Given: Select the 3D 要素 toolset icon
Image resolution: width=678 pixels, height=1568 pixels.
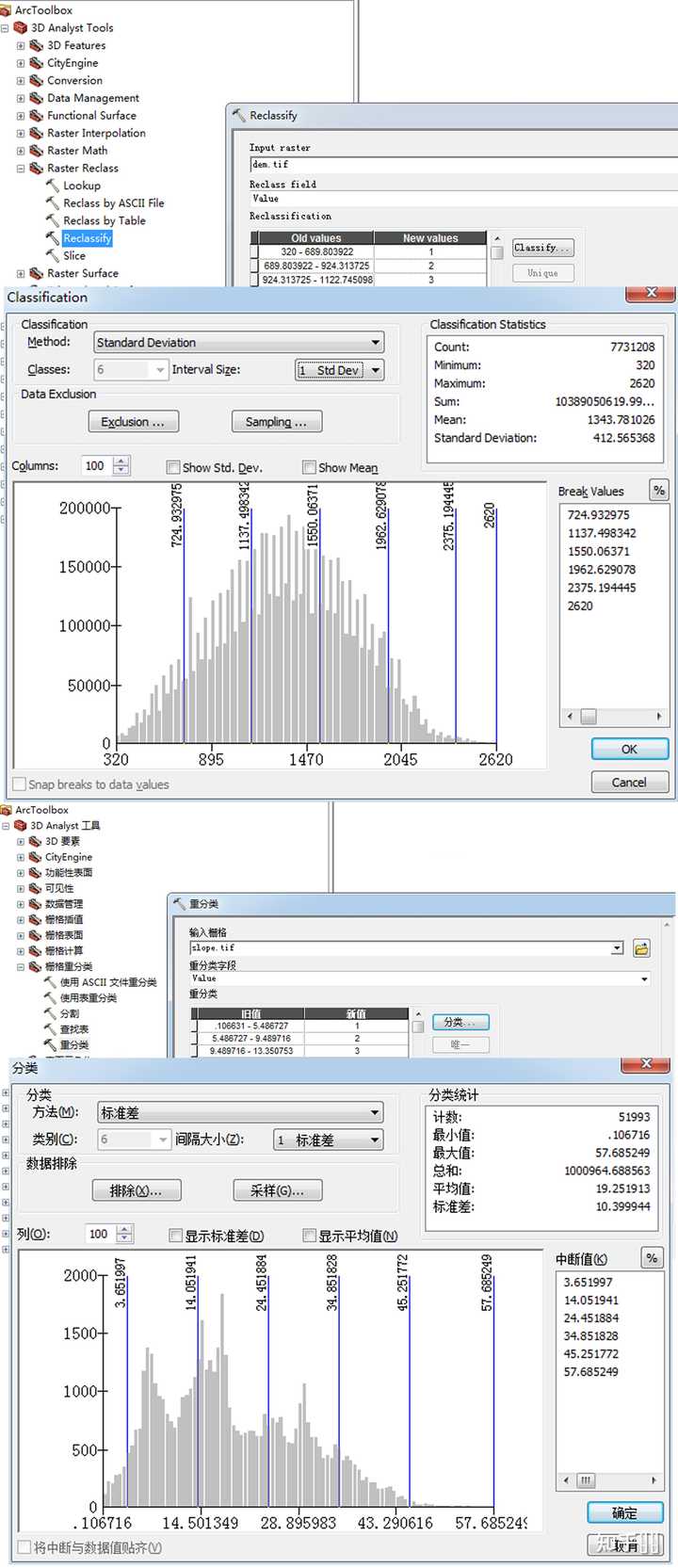Looking at the screenshot, I should coord(35,842).
